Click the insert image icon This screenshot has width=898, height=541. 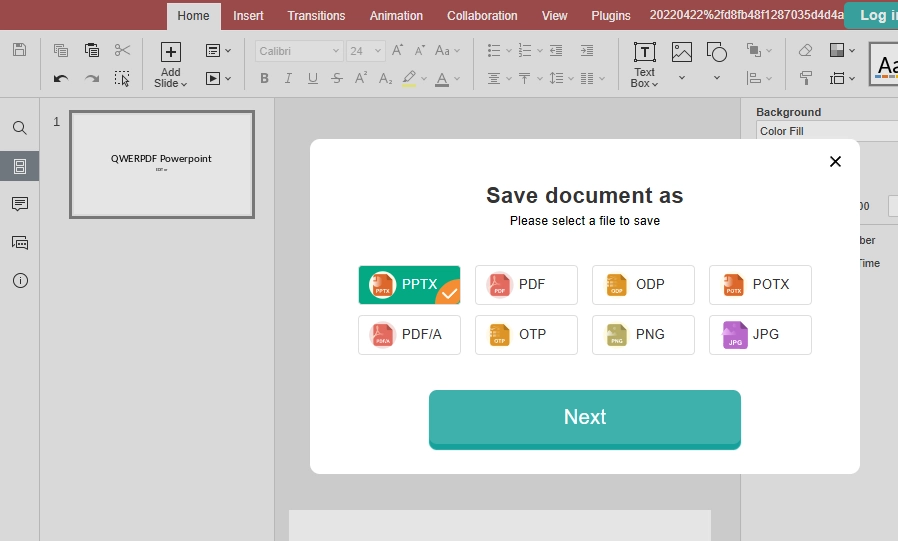pos(682,52)
